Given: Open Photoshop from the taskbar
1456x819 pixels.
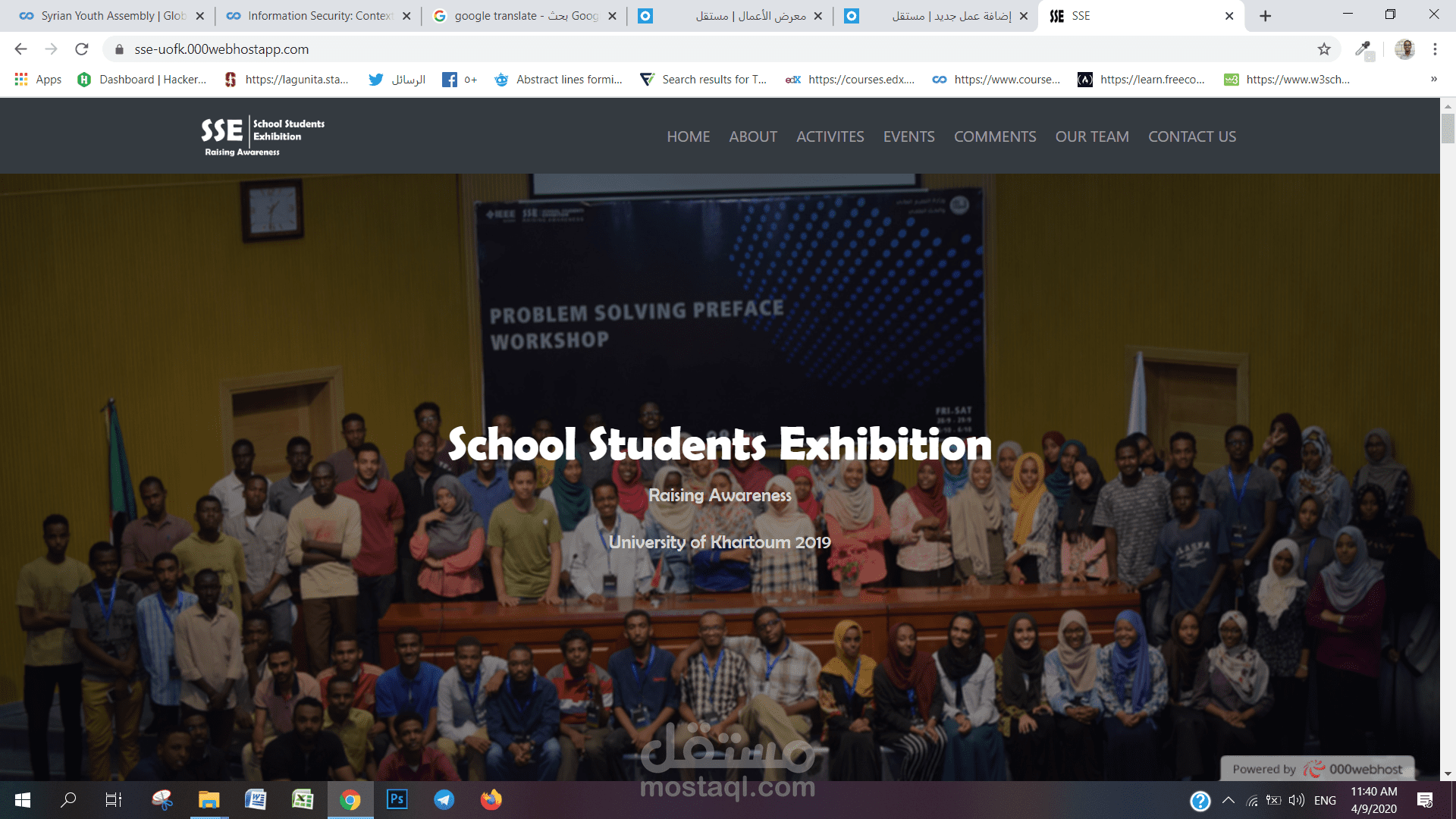Looking at the screenshot, I should [x=397, y=799].
